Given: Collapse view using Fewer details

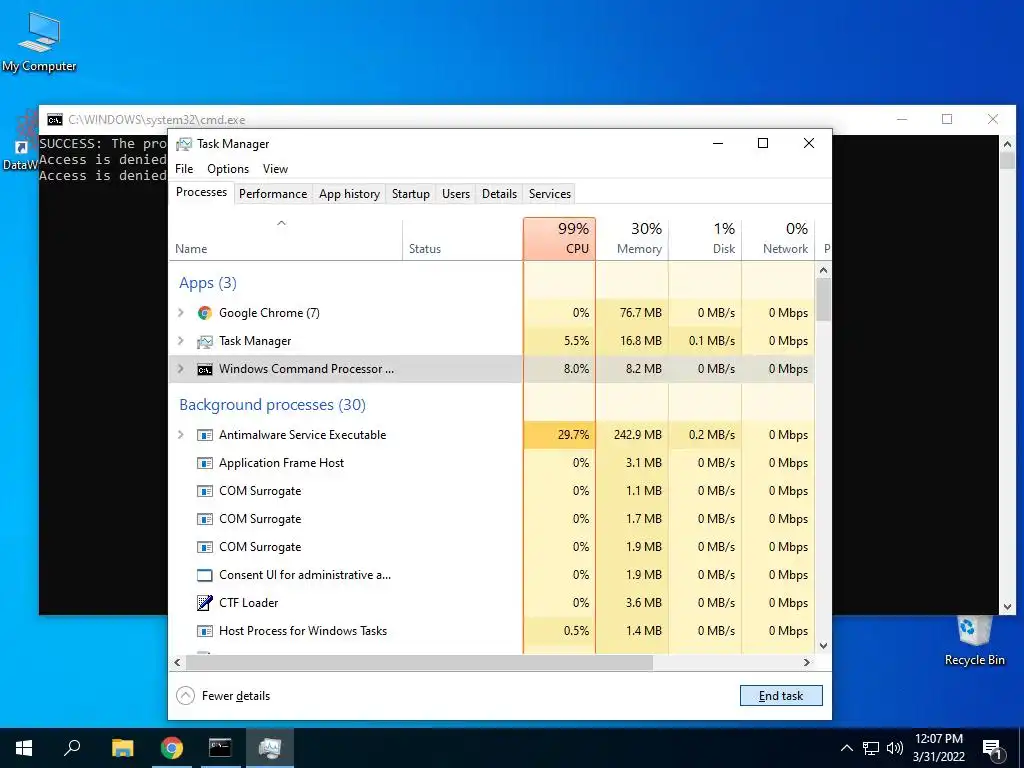Looking at the screenshot, I should (x=223, y=696).
